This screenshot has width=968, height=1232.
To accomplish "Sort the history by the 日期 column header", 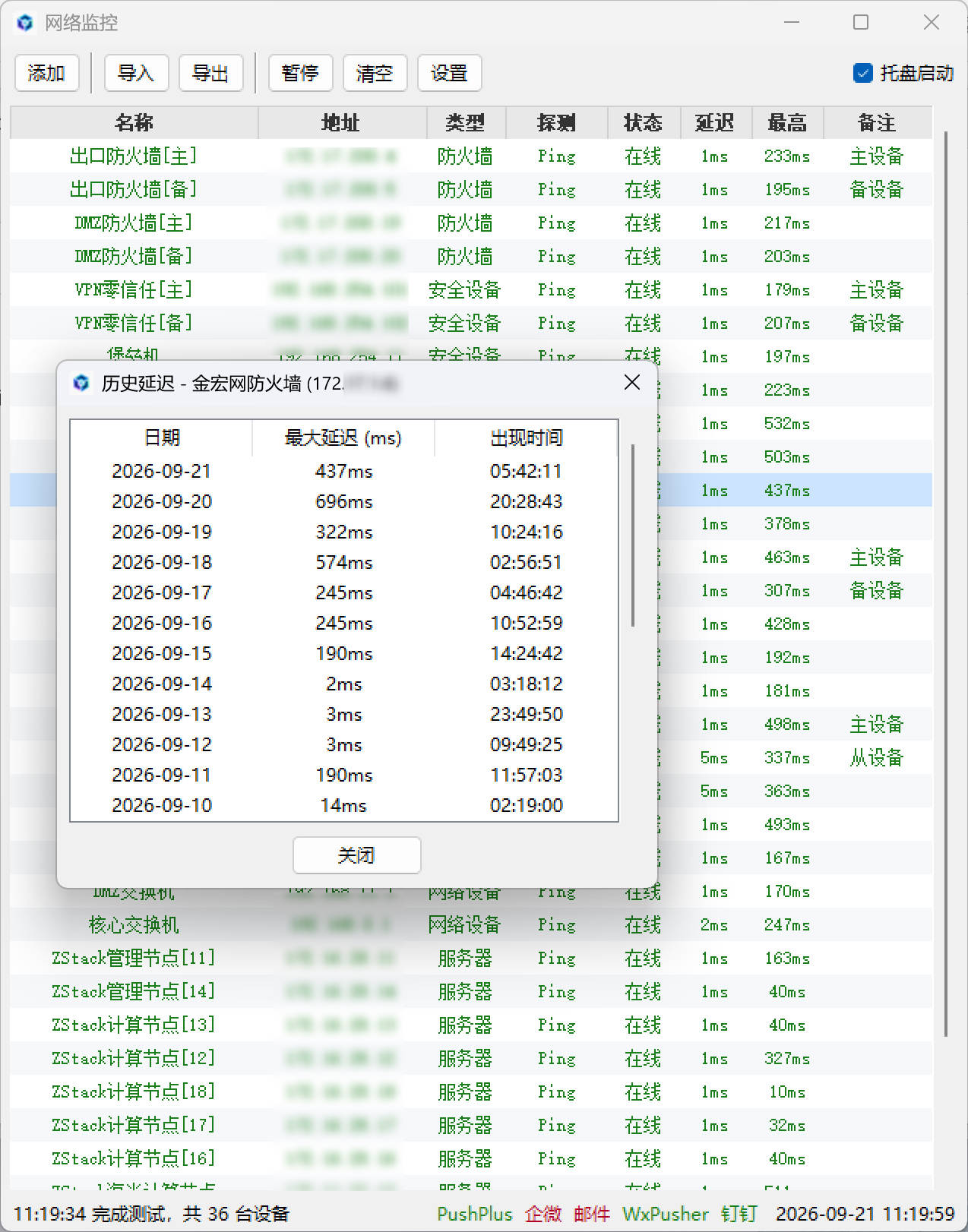I will 162,438.
